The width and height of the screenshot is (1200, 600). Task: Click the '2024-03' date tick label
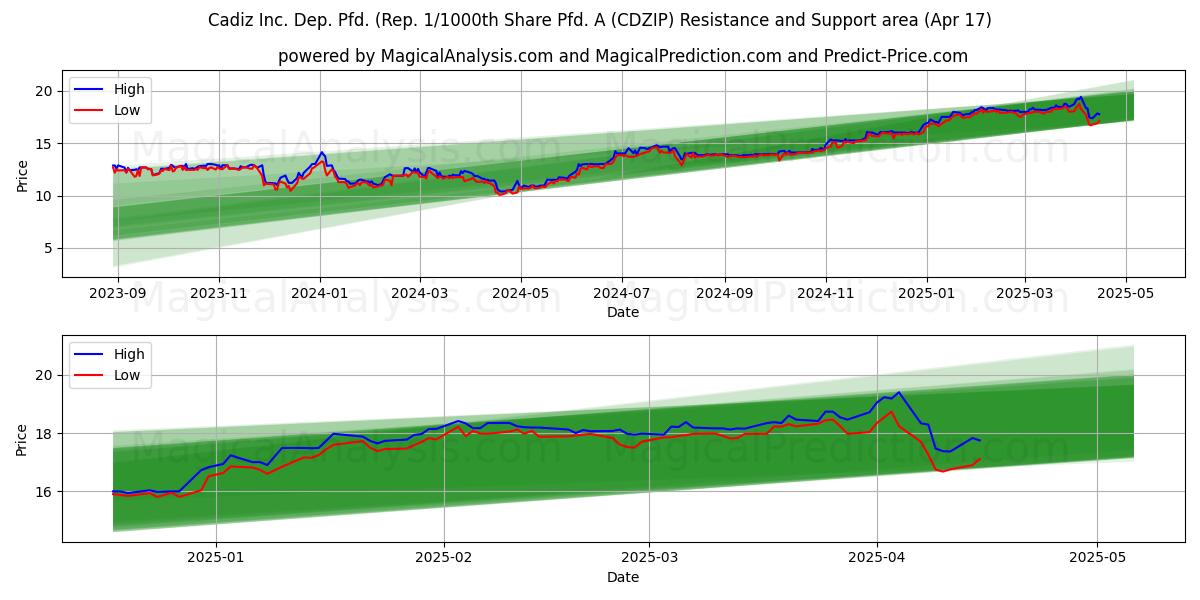[419, 293]
